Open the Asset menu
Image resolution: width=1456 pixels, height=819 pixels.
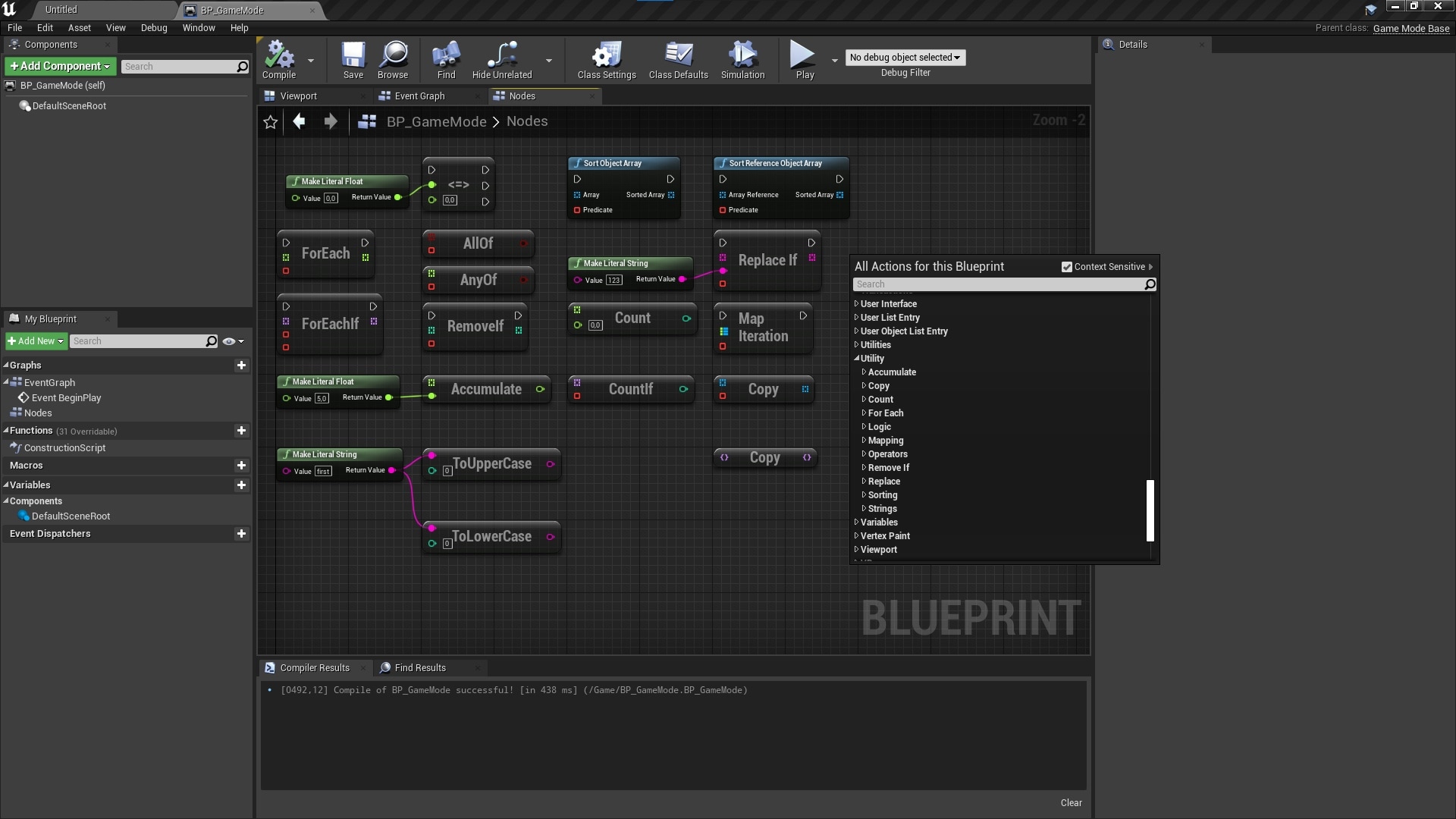[x=79, y=28]
